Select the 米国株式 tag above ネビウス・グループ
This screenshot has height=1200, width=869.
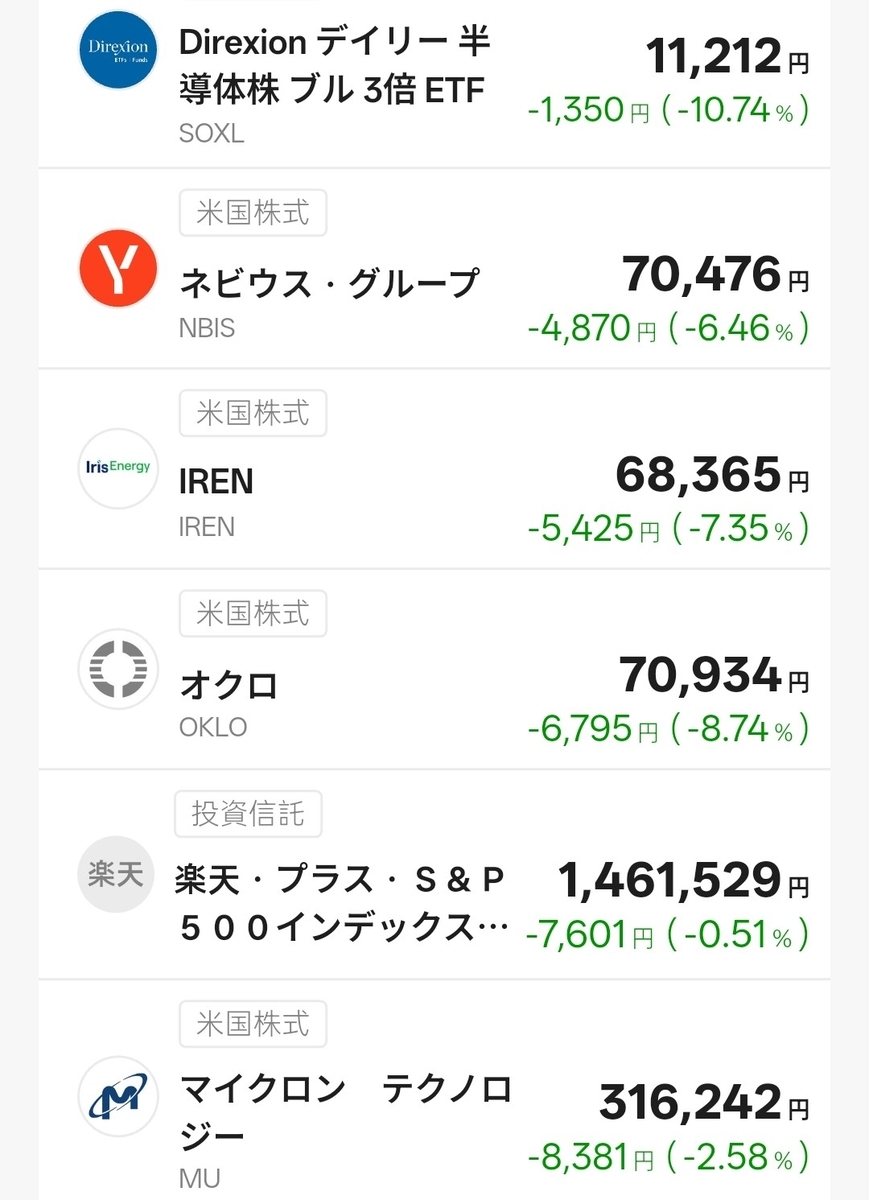252,211
